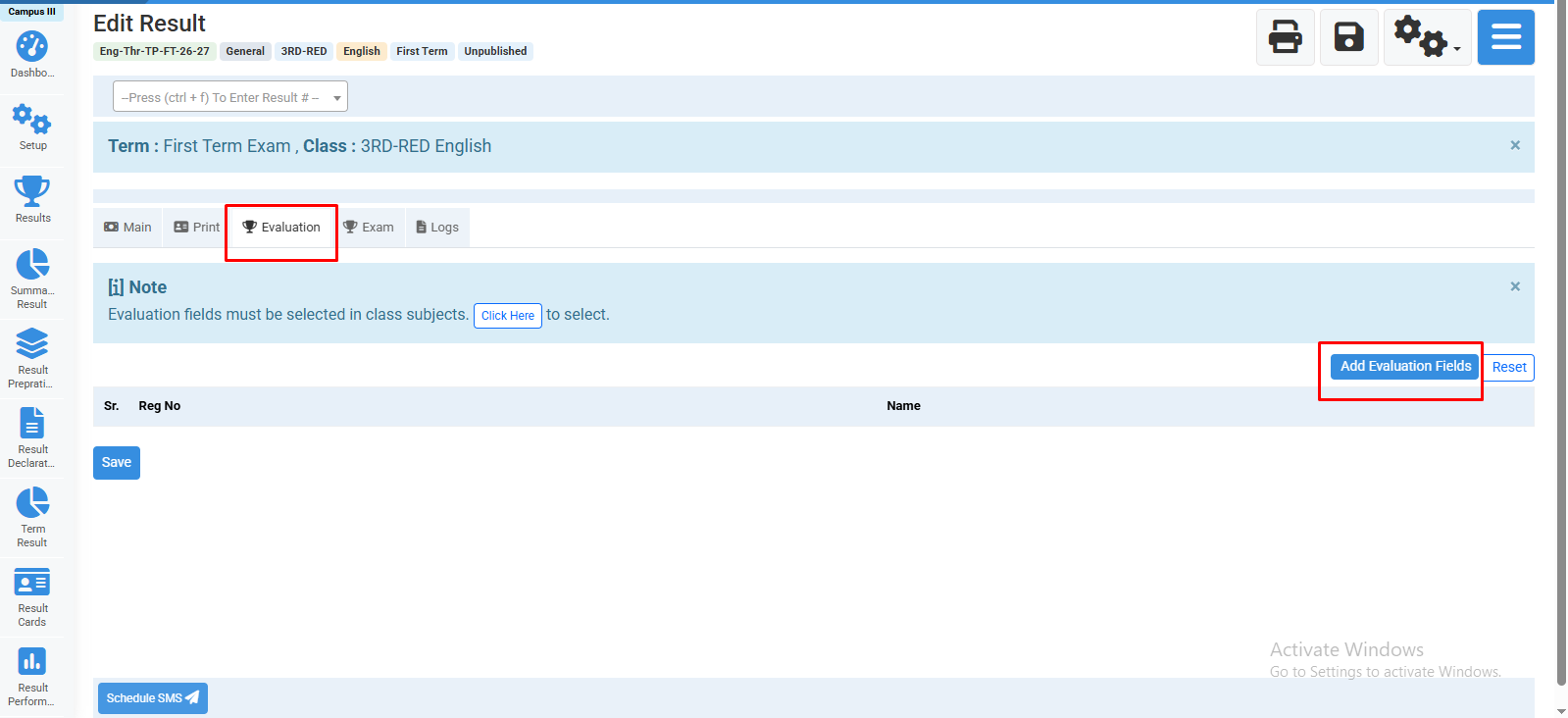Click the Eng-Thr-TP-FT-26-27 tag
Screen dimensions: 1568x718
click(x=155, y=51)
